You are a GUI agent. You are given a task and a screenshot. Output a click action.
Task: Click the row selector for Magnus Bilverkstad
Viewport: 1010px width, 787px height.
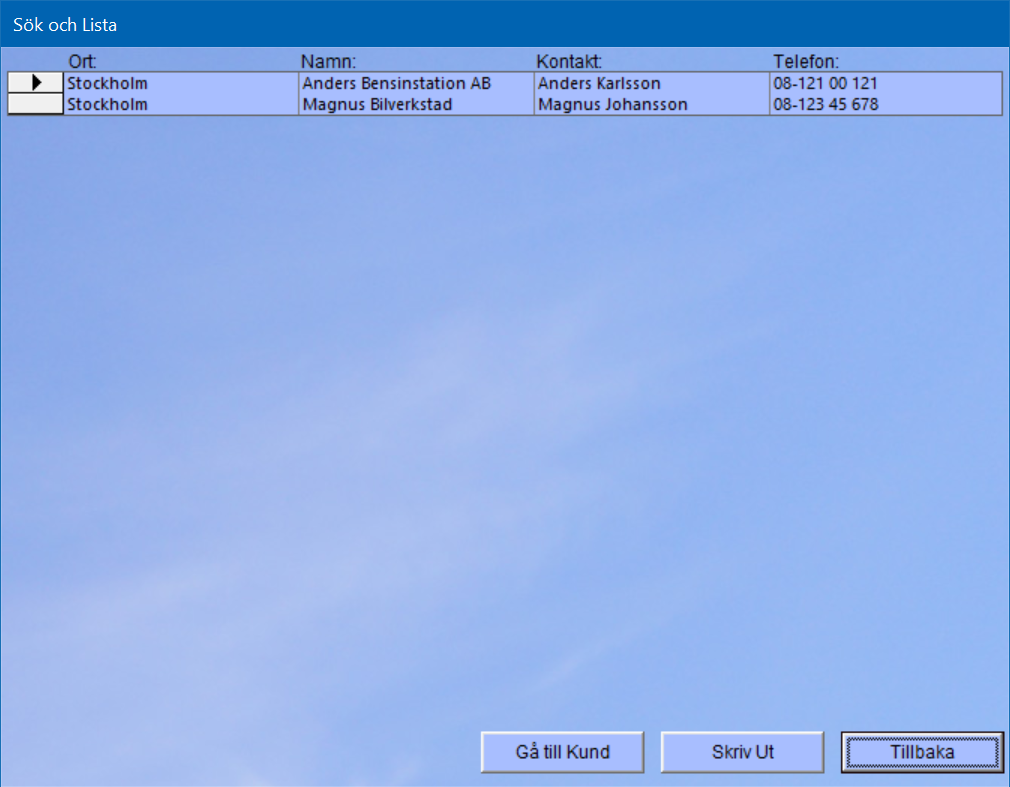[x=36, y=104]
